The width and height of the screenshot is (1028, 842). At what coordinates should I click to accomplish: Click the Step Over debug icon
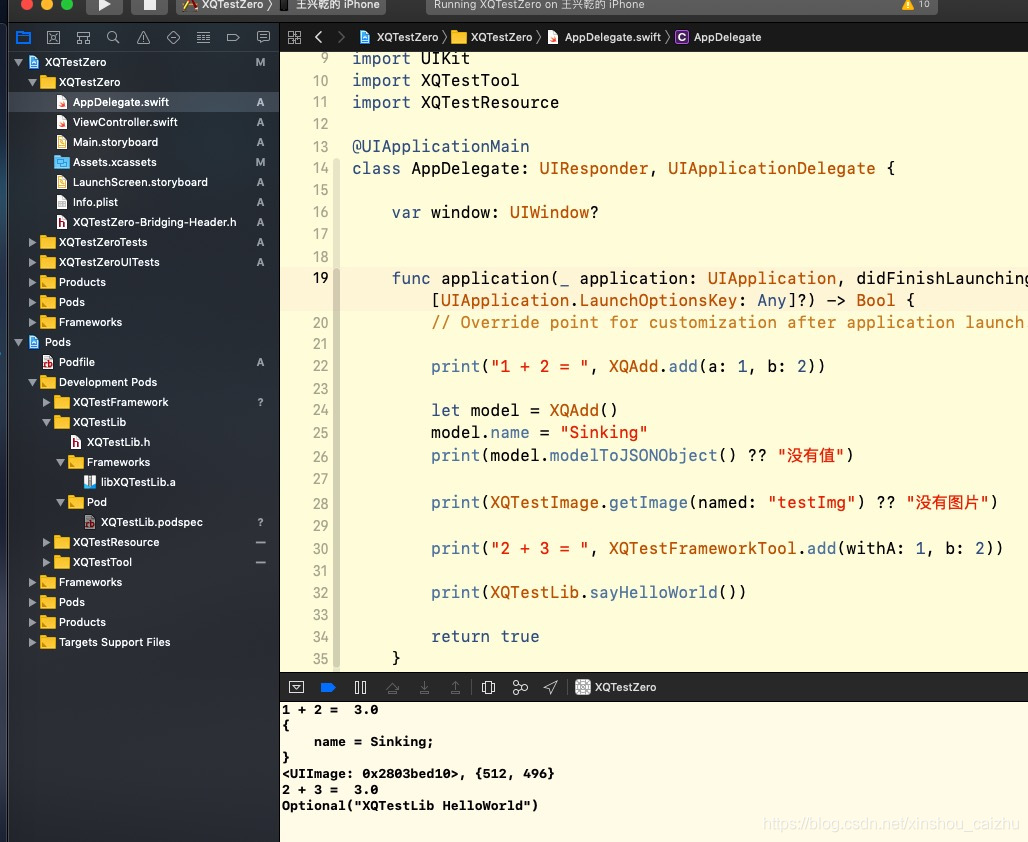(392, 687)
